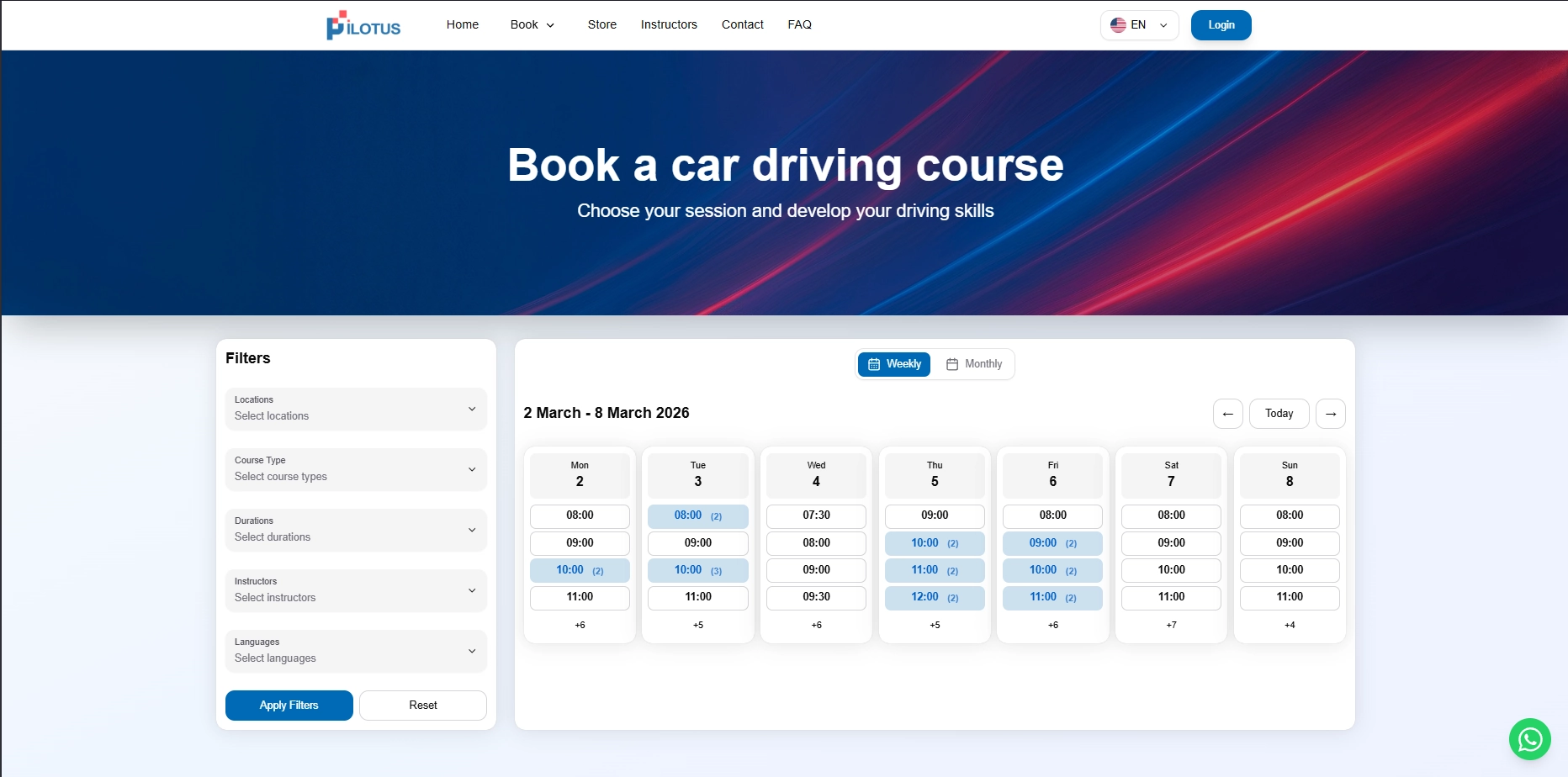Expand the Instructors filter dropdown
This screenshot has width=1568, height=777.
pos(356,590)
